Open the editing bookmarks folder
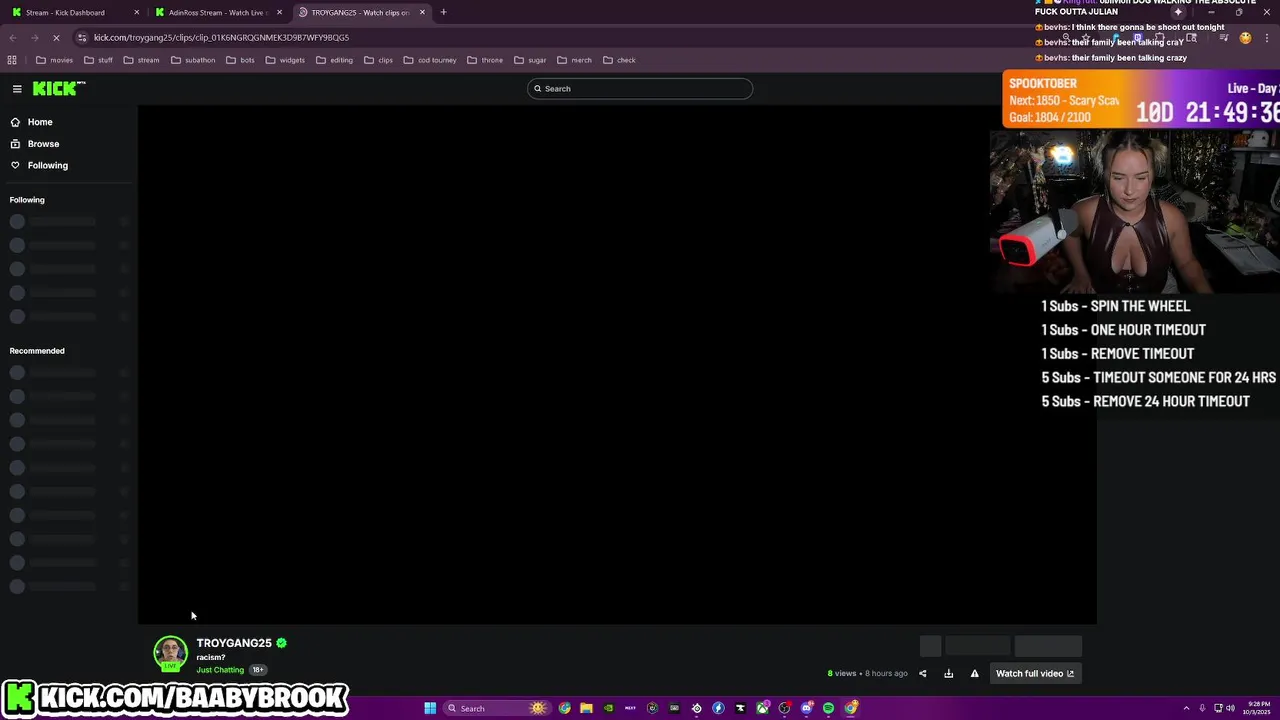Image resolution: width=1280 pixels, height=720 pixels. click(334, 60)
